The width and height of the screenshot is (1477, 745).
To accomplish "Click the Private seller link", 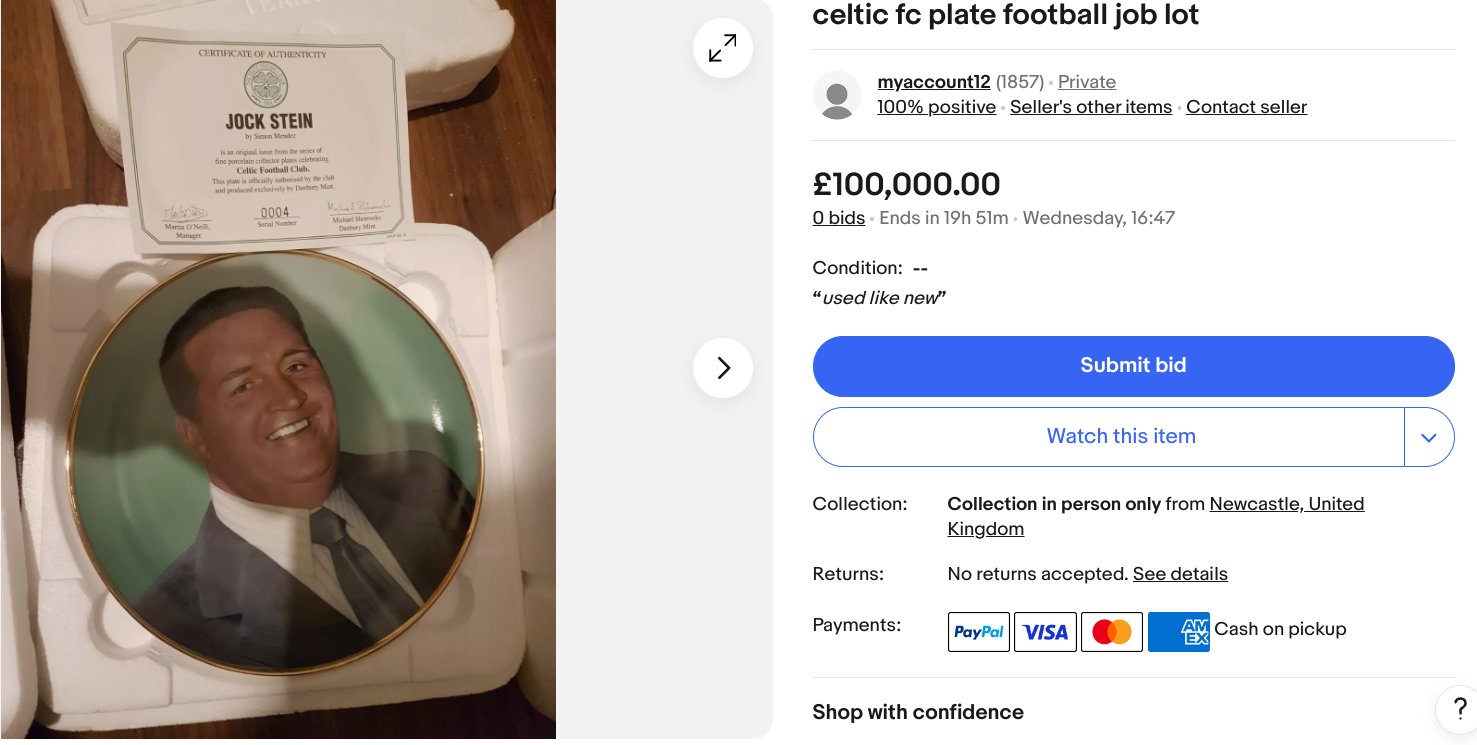I will click(1087, 82).
